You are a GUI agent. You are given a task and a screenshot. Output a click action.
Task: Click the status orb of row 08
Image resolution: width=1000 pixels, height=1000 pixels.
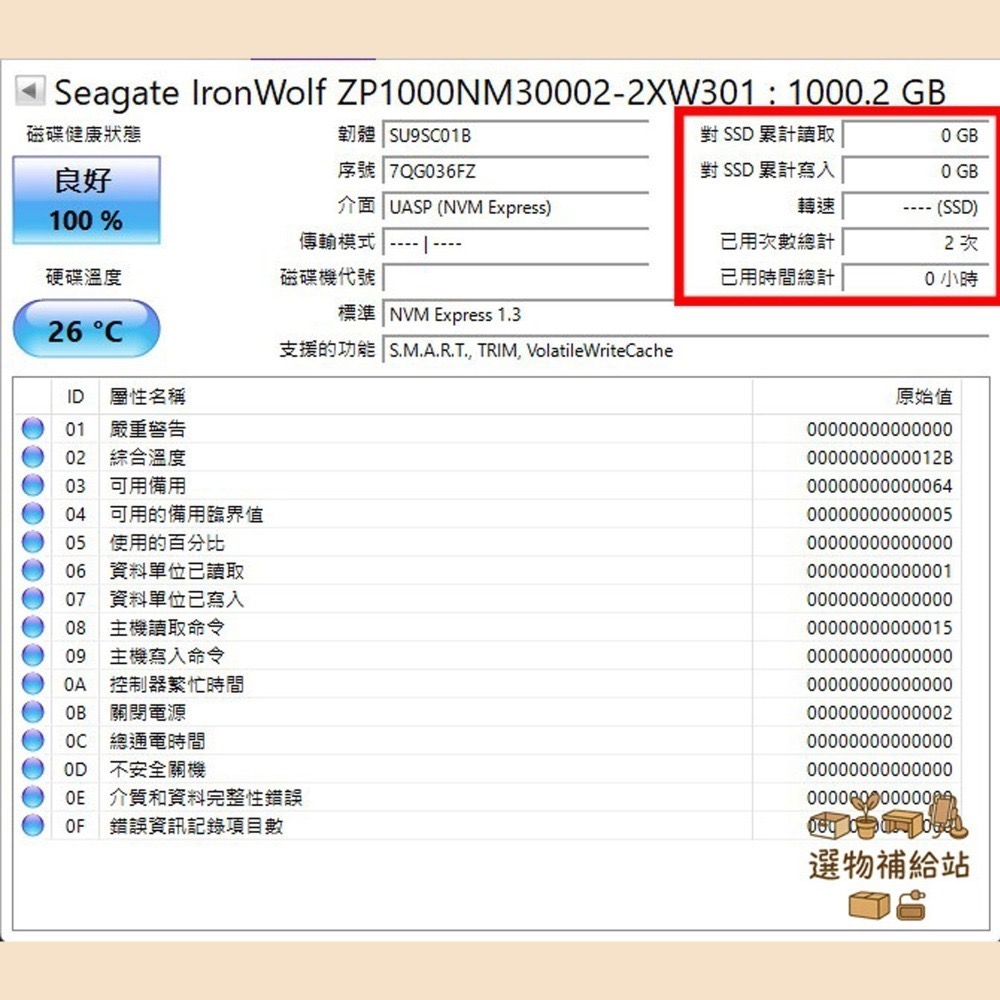click(33, 627)
